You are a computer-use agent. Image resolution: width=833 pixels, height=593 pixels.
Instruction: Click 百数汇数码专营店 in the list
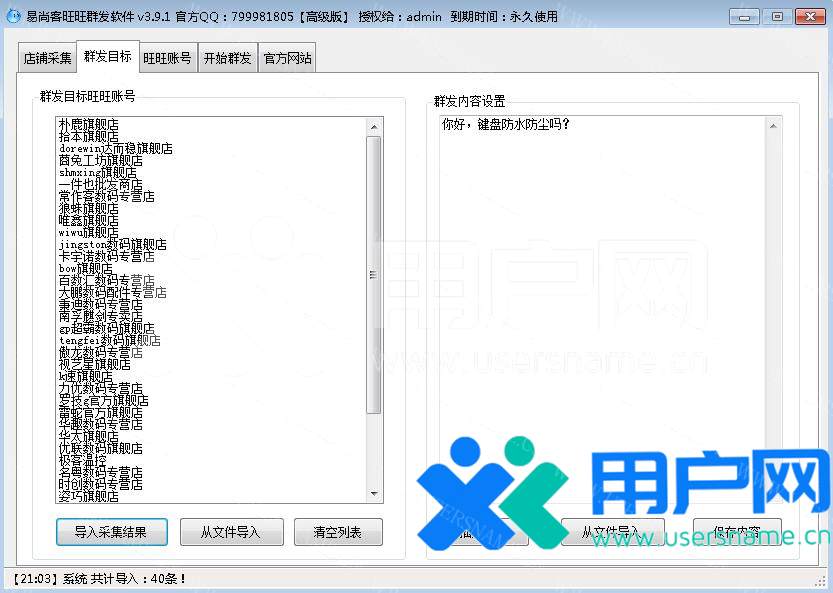coord(107,281)
